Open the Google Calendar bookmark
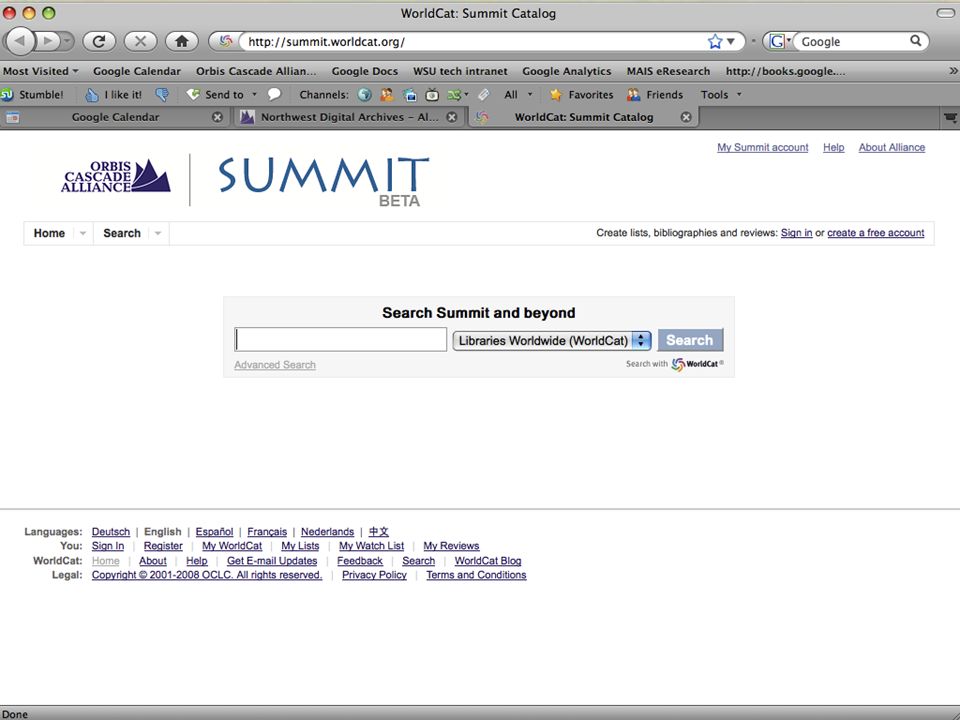Viewport: 960px width, 720px height. click(x=137, y=71)
